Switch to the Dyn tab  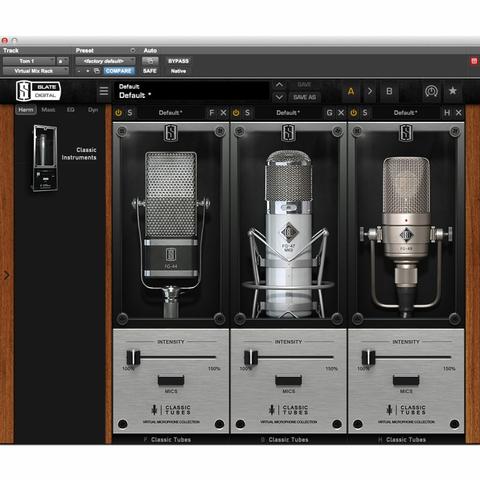coord(93,110)
